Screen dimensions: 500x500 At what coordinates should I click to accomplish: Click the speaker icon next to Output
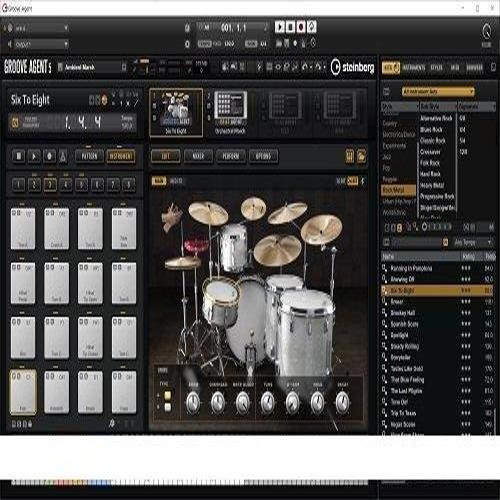tap(10, 44)
